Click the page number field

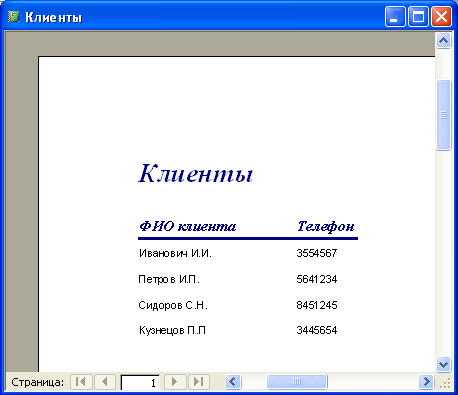[140, 382]
